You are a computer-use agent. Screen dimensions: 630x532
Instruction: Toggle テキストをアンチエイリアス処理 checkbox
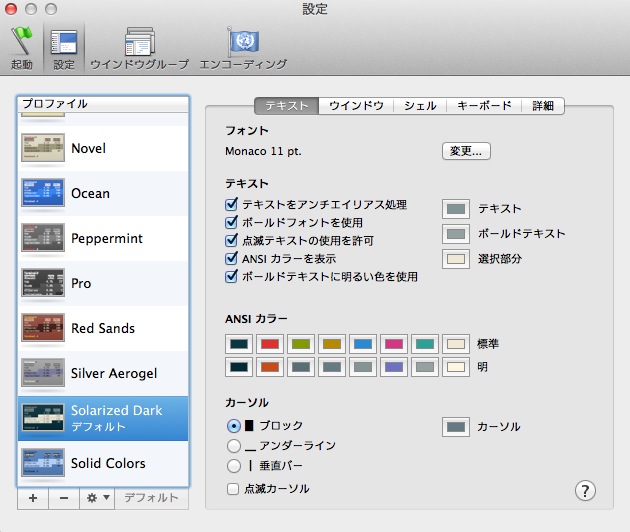(x=233, y=204)
